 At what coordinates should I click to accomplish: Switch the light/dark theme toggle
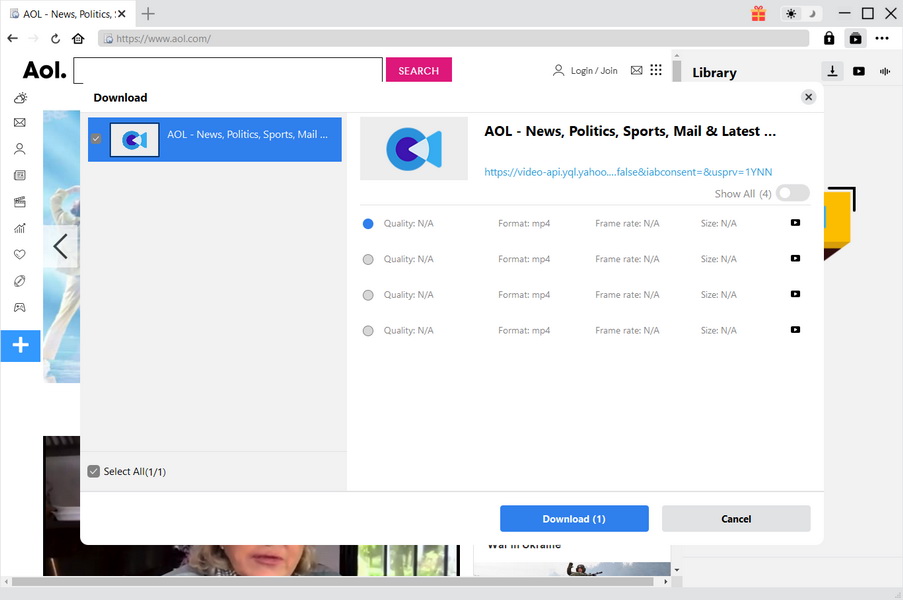800,14
